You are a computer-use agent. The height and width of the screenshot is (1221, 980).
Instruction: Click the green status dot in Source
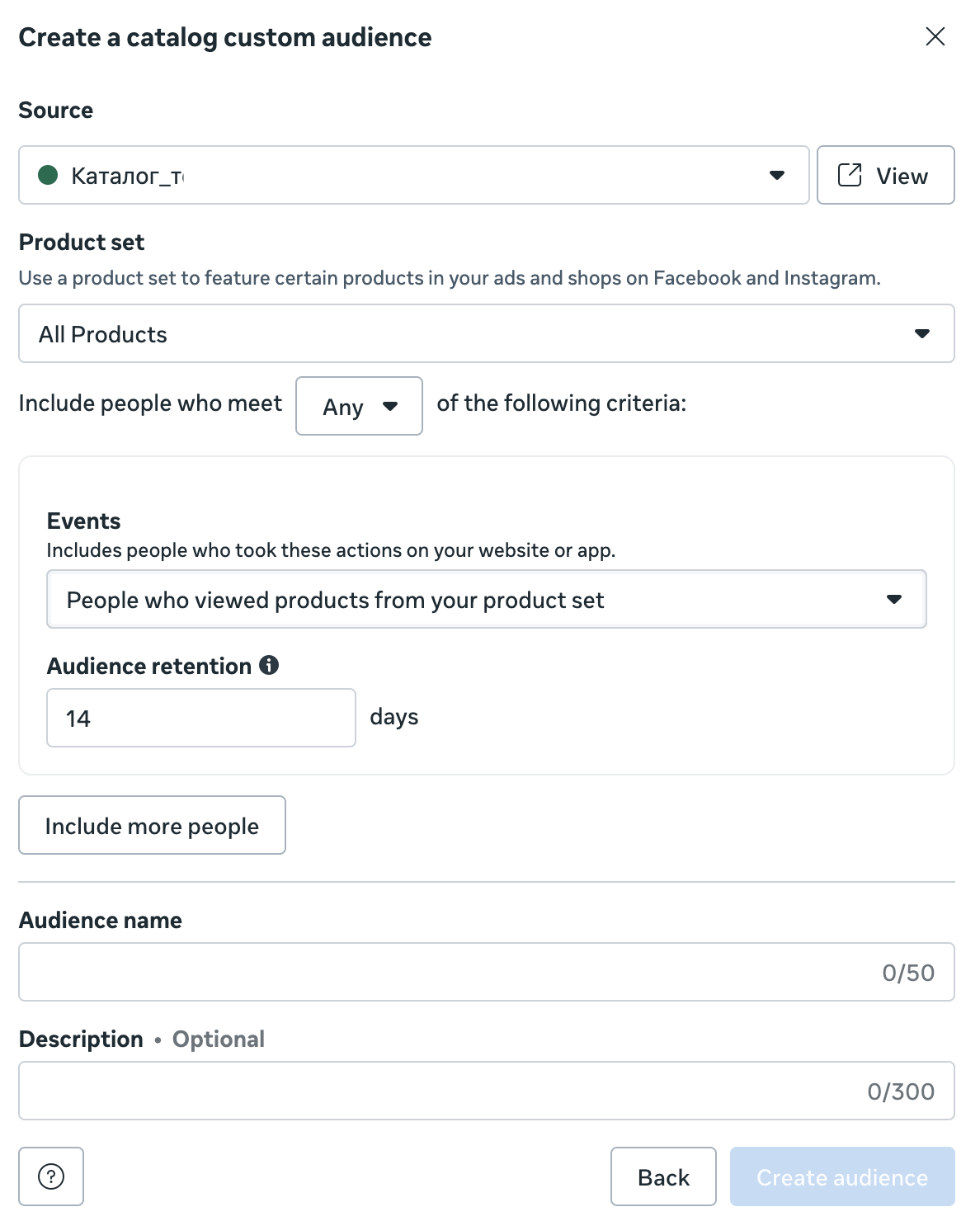pos(48,175)
